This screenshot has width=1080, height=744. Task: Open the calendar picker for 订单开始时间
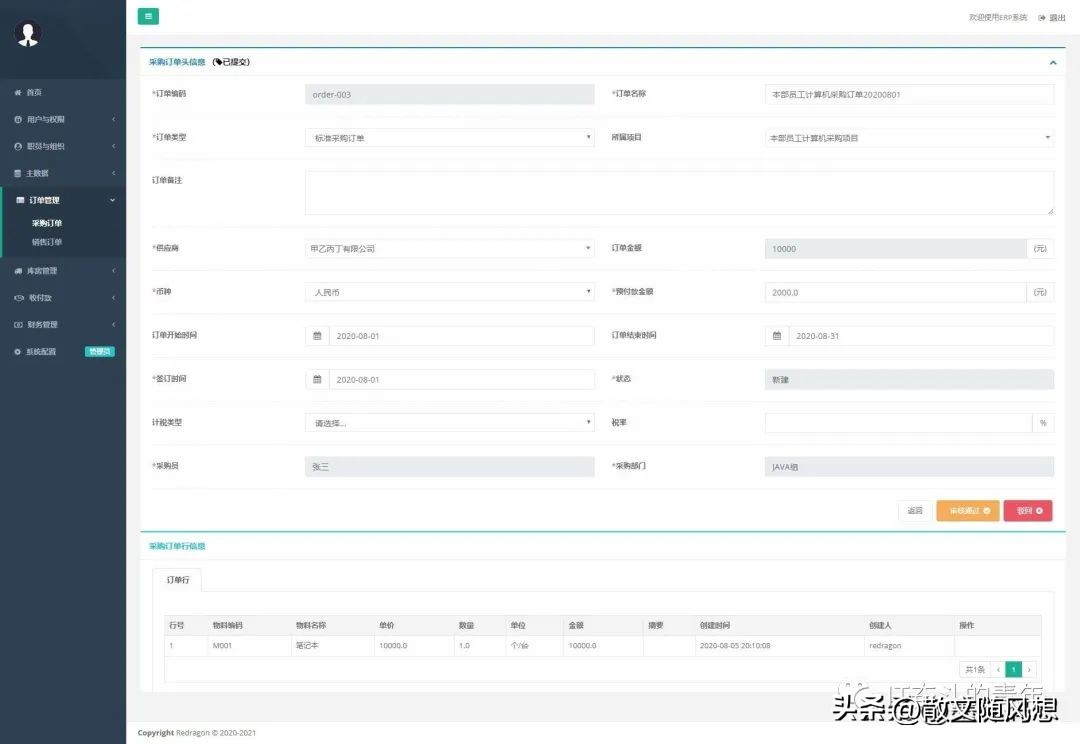(x=317, y=335)
